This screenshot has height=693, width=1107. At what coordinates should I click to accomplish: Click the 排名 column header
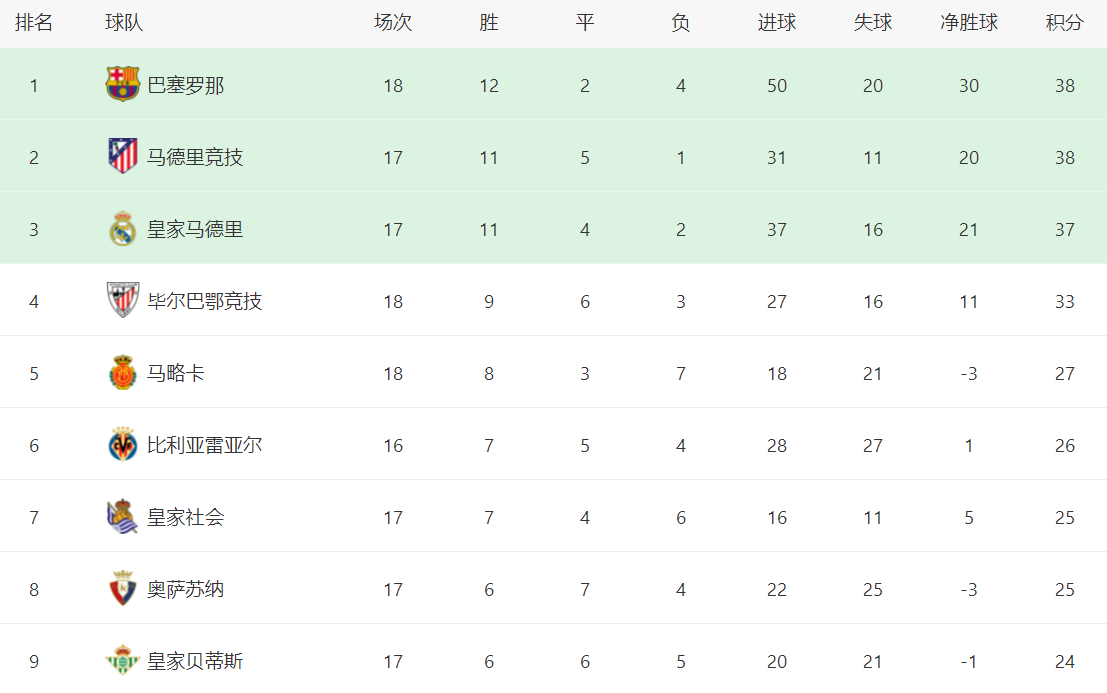[34, 23]
